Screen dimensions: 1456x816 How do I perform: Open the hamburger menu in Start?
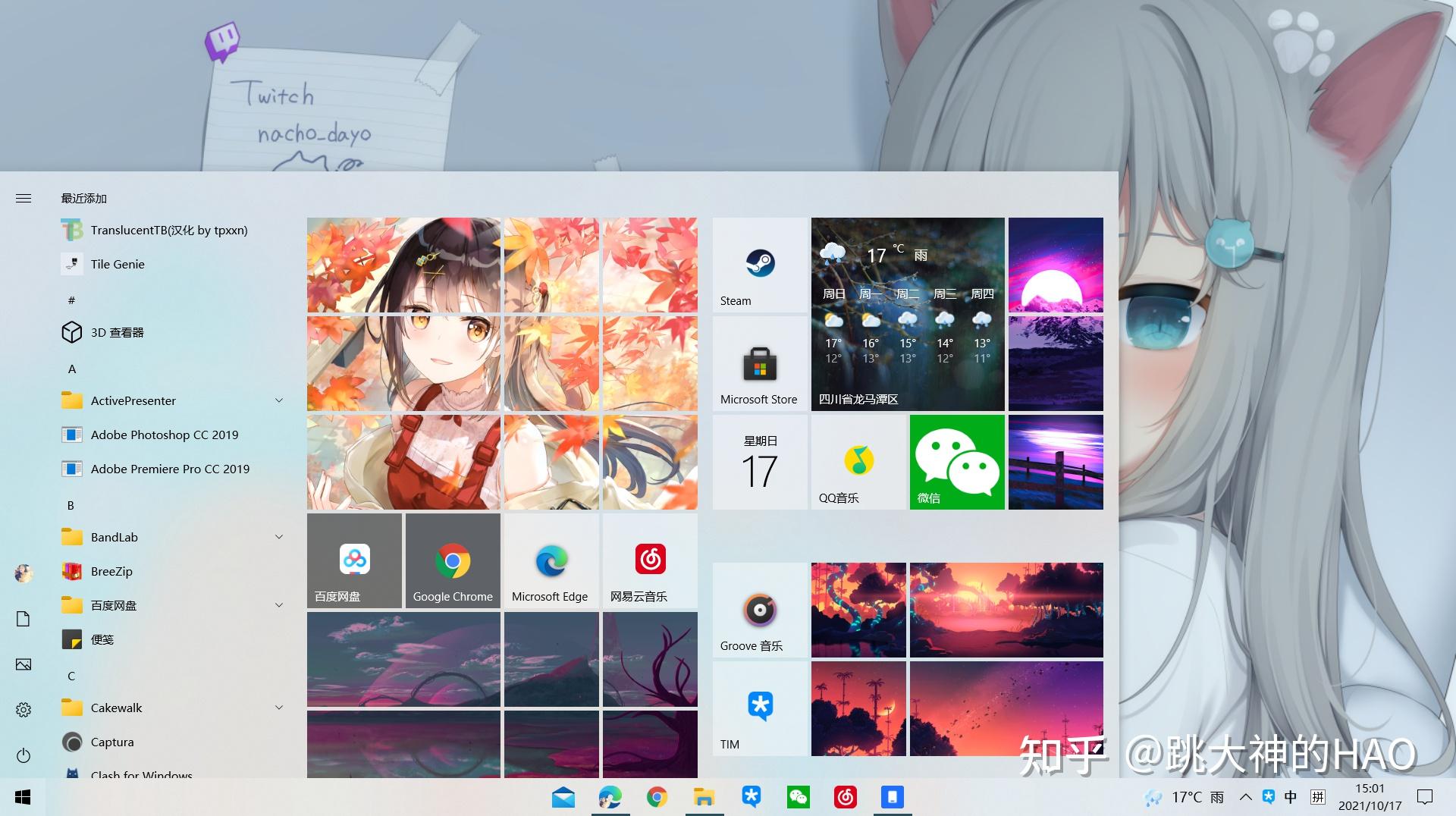pos(24,198)
